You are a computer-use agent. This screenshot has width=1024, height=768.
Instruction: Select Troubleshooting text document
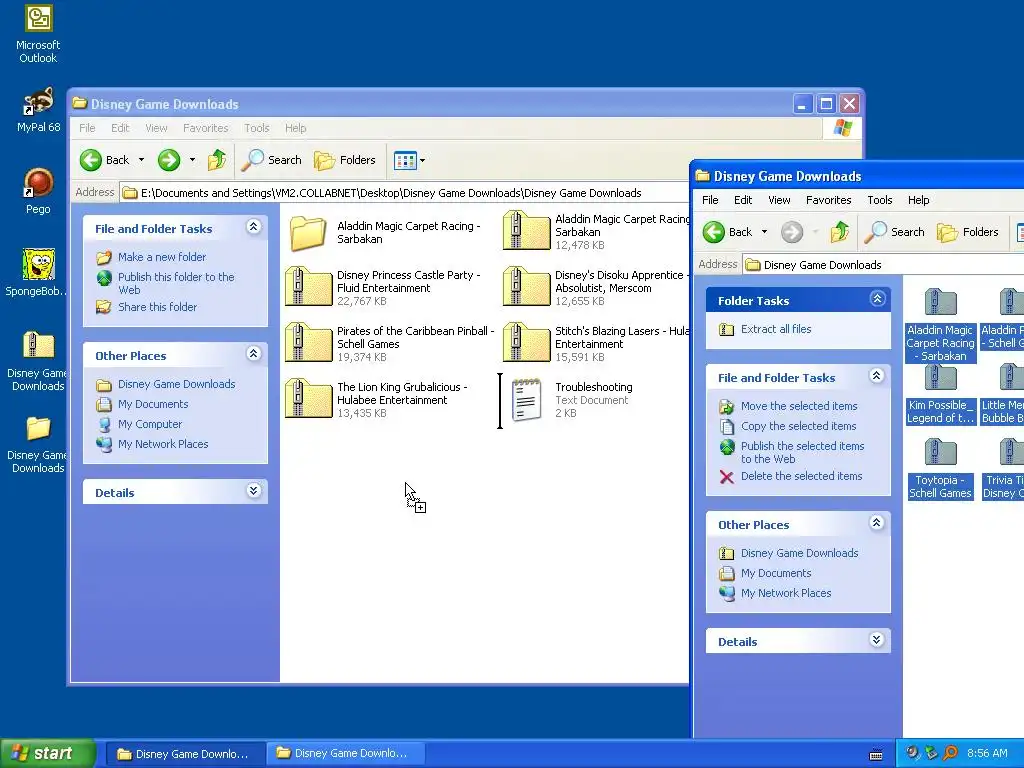[x=571, y=400]
